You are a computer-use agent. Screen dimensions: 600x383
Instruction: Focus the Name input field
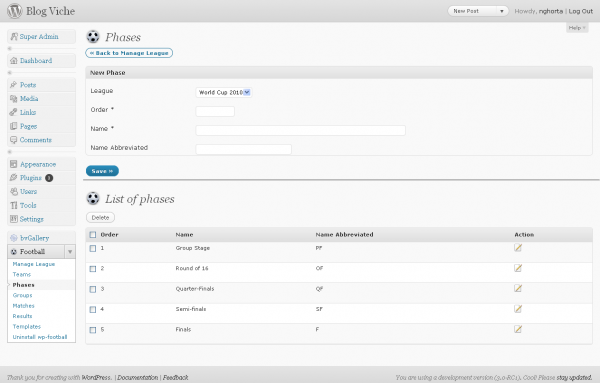[x=300, y=130]
